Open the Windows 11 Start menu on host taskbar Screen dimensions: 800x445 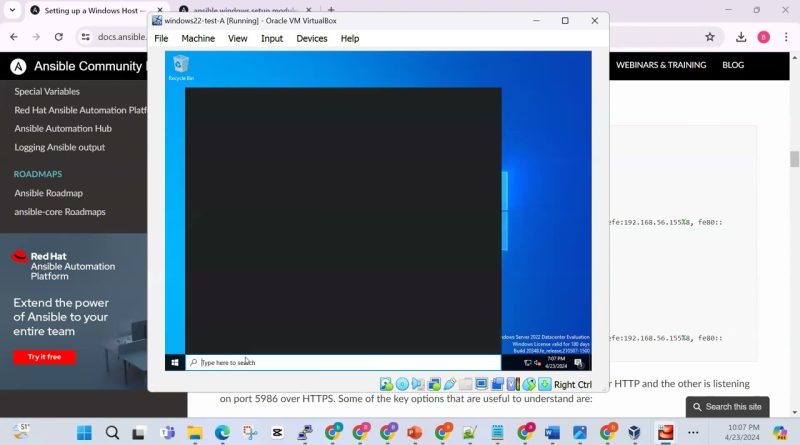84,433
